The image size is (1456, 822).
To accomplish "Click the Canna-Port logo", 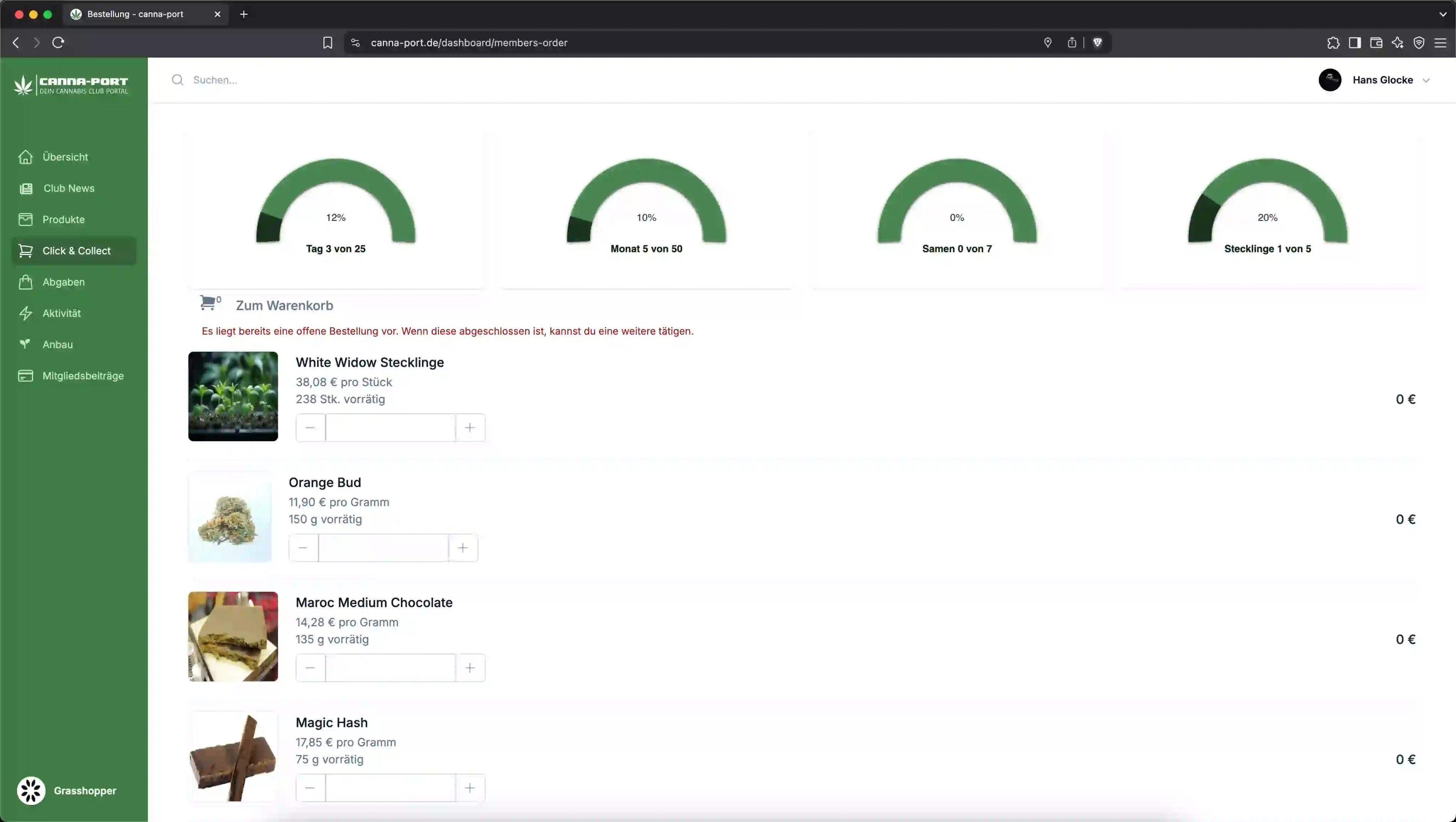I will [71, 85].
